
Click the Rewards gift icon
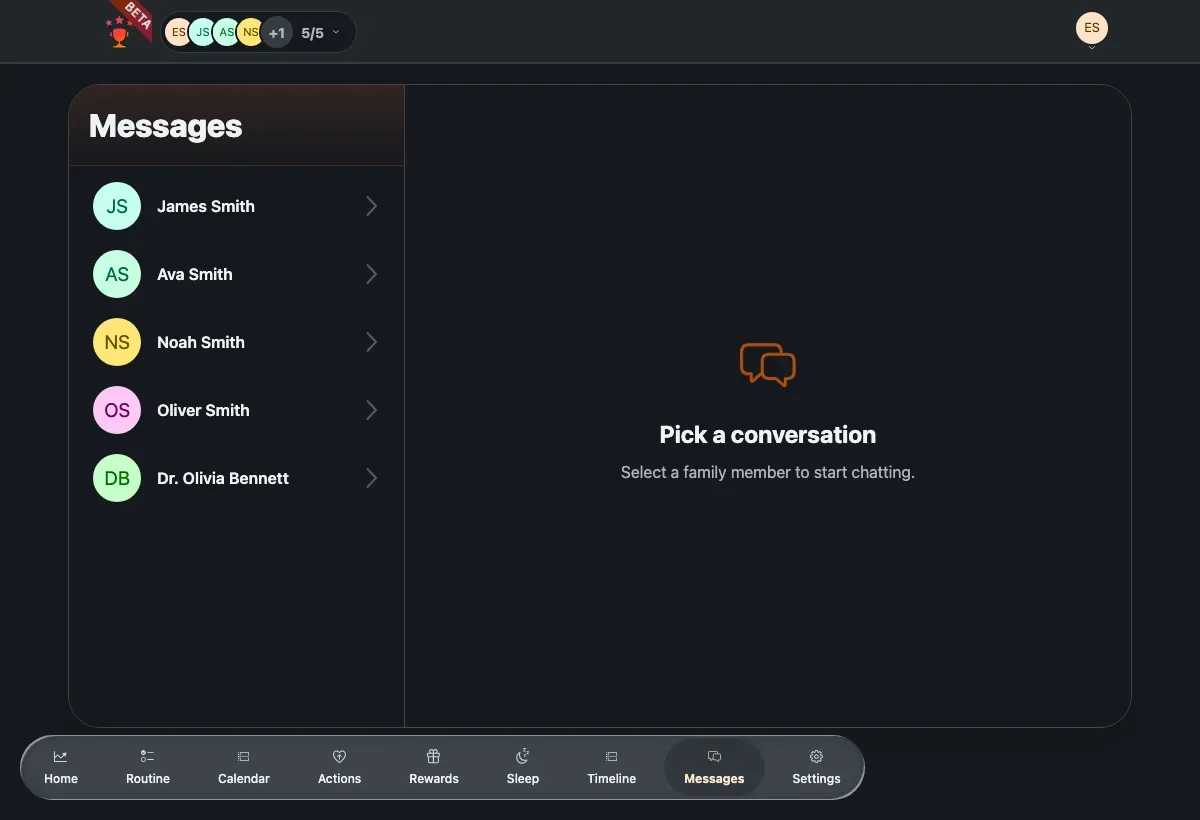[434, 756]
